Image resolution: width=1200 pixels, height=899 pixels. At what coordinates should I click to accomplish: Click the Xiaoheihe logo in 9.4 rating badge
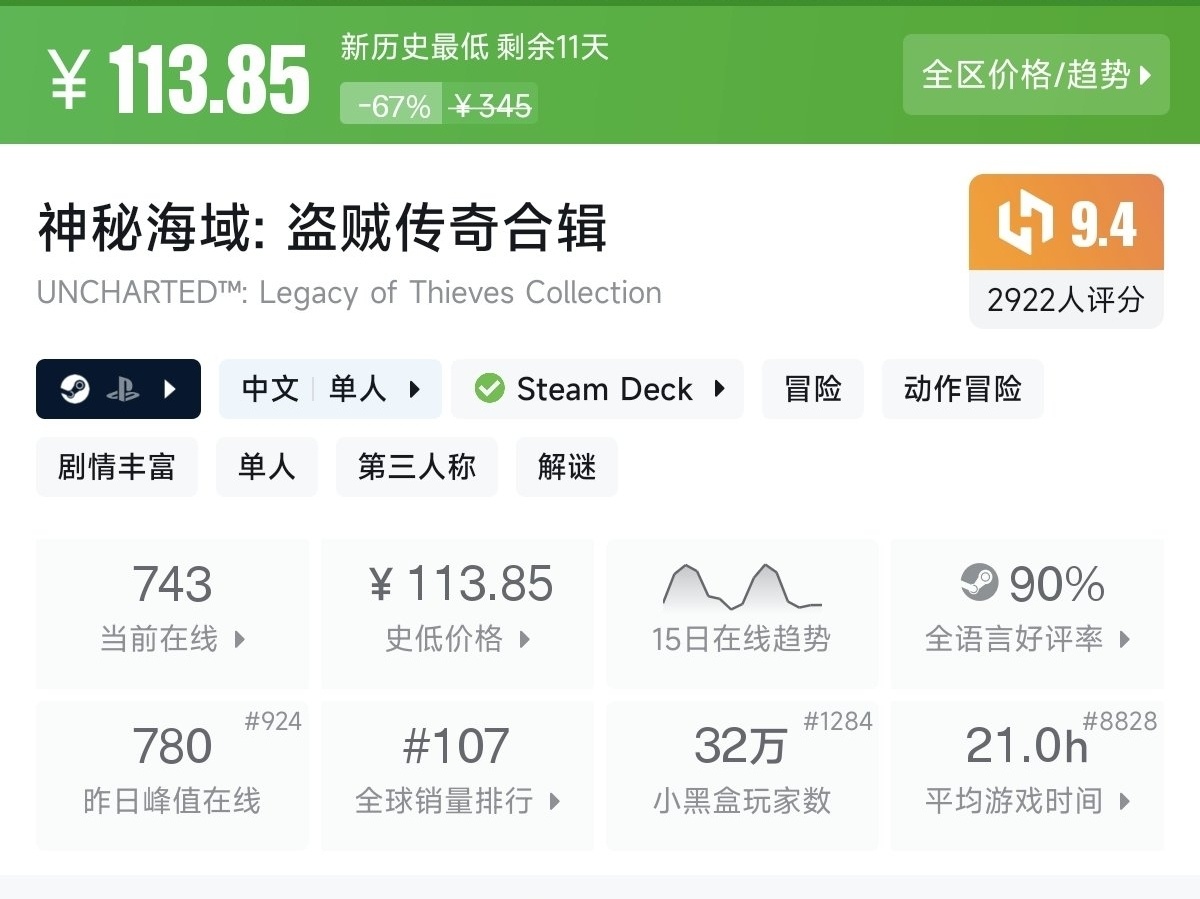(x=1026, y=224)
